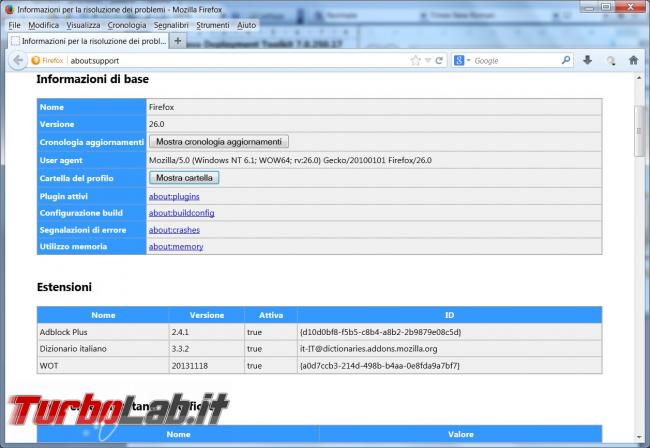Click the Versione column header in Estensioni

(x=206, y=315)
